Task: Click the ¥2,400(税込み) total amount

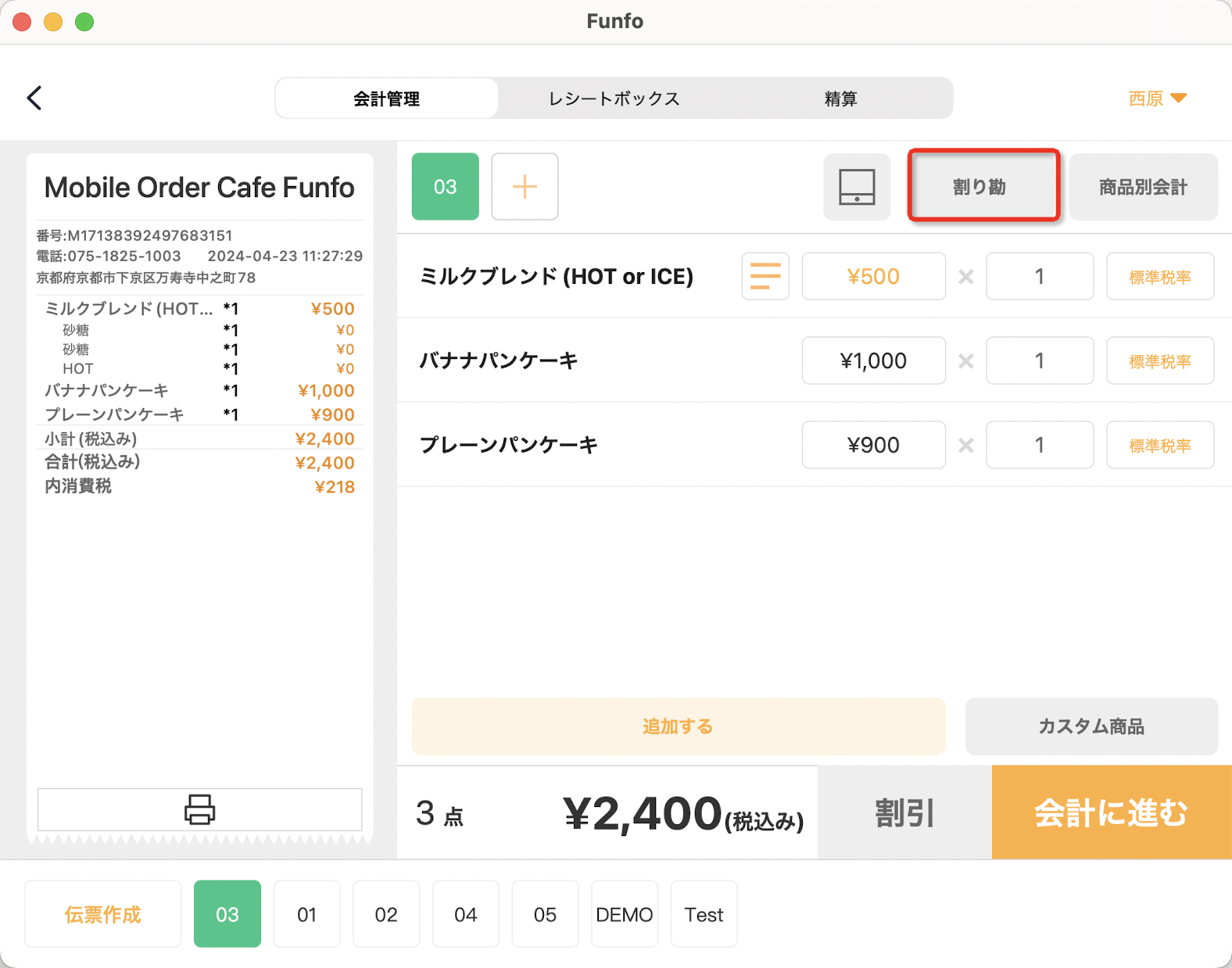Action: pyautogui.click(x=683, y=814)
